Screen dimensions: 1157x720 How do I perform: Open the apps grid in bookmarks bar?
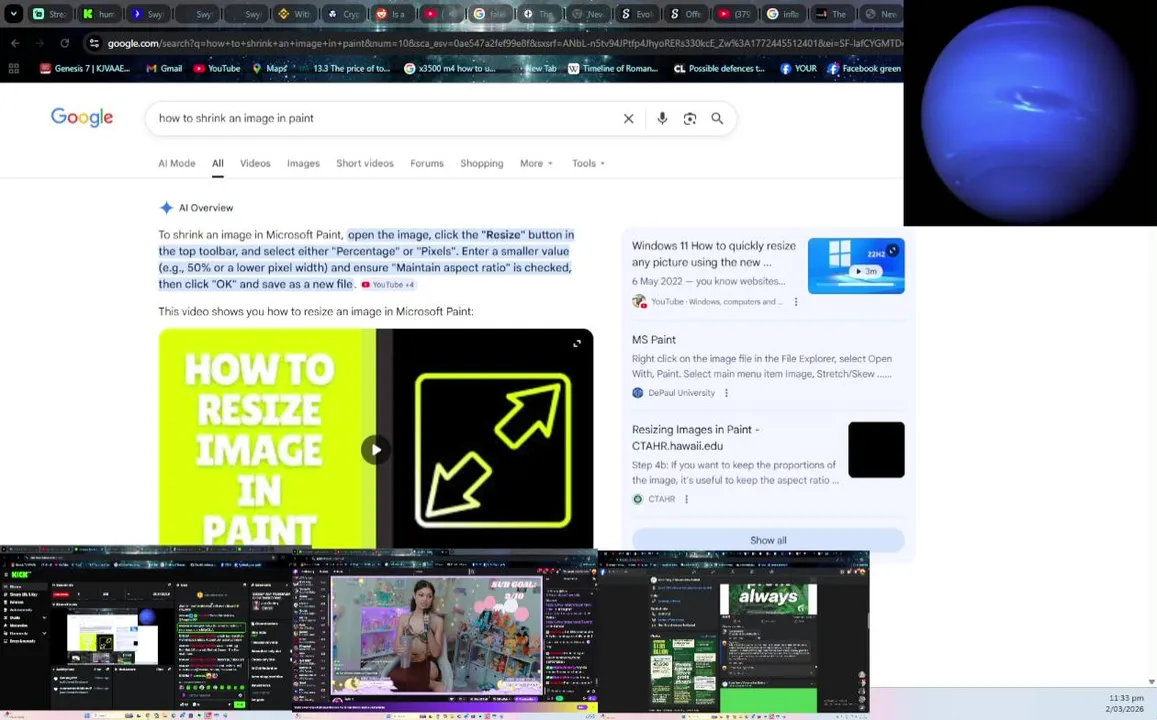13,69
